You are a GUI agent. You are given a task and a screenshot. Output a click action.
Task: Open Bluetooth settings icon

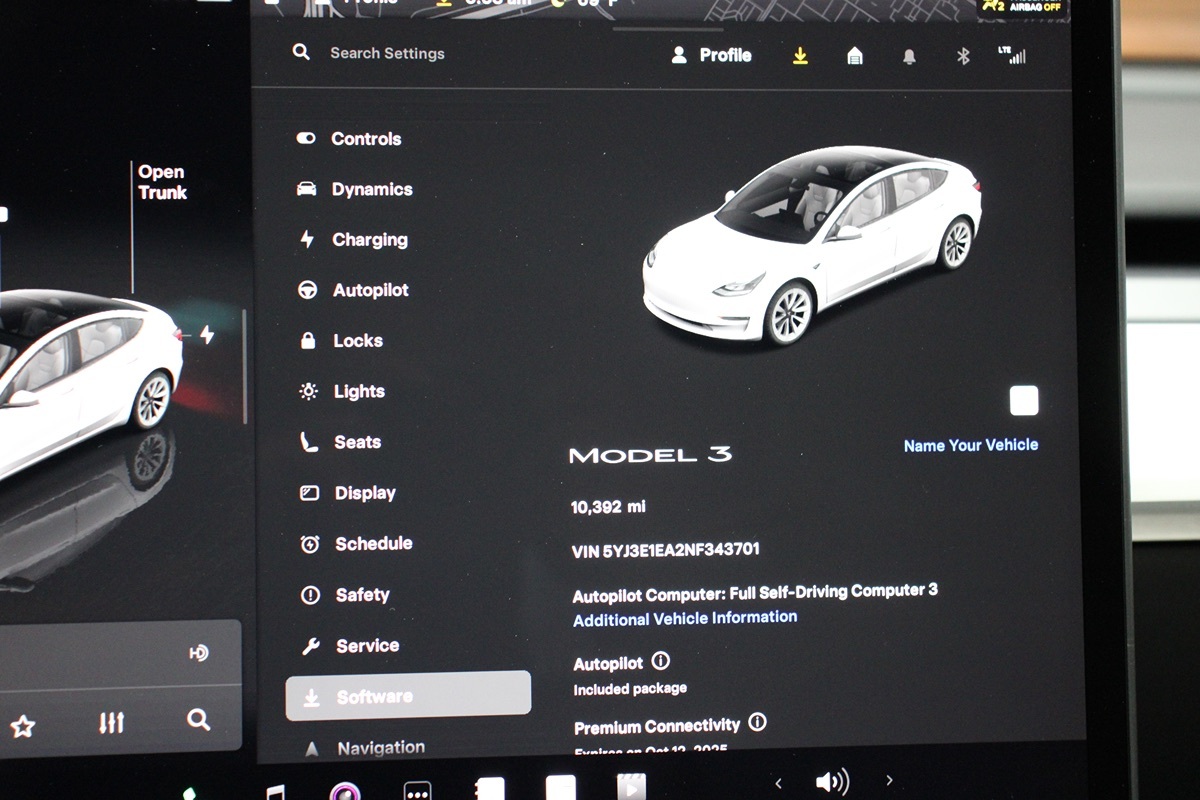pyautogui.click(x=963, y=56)
